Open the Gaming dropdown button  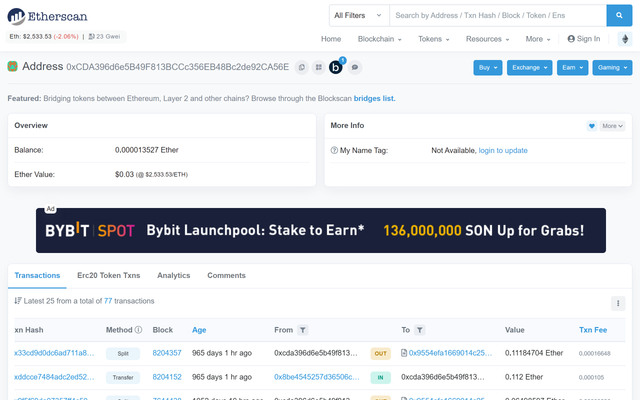(612, 68)
